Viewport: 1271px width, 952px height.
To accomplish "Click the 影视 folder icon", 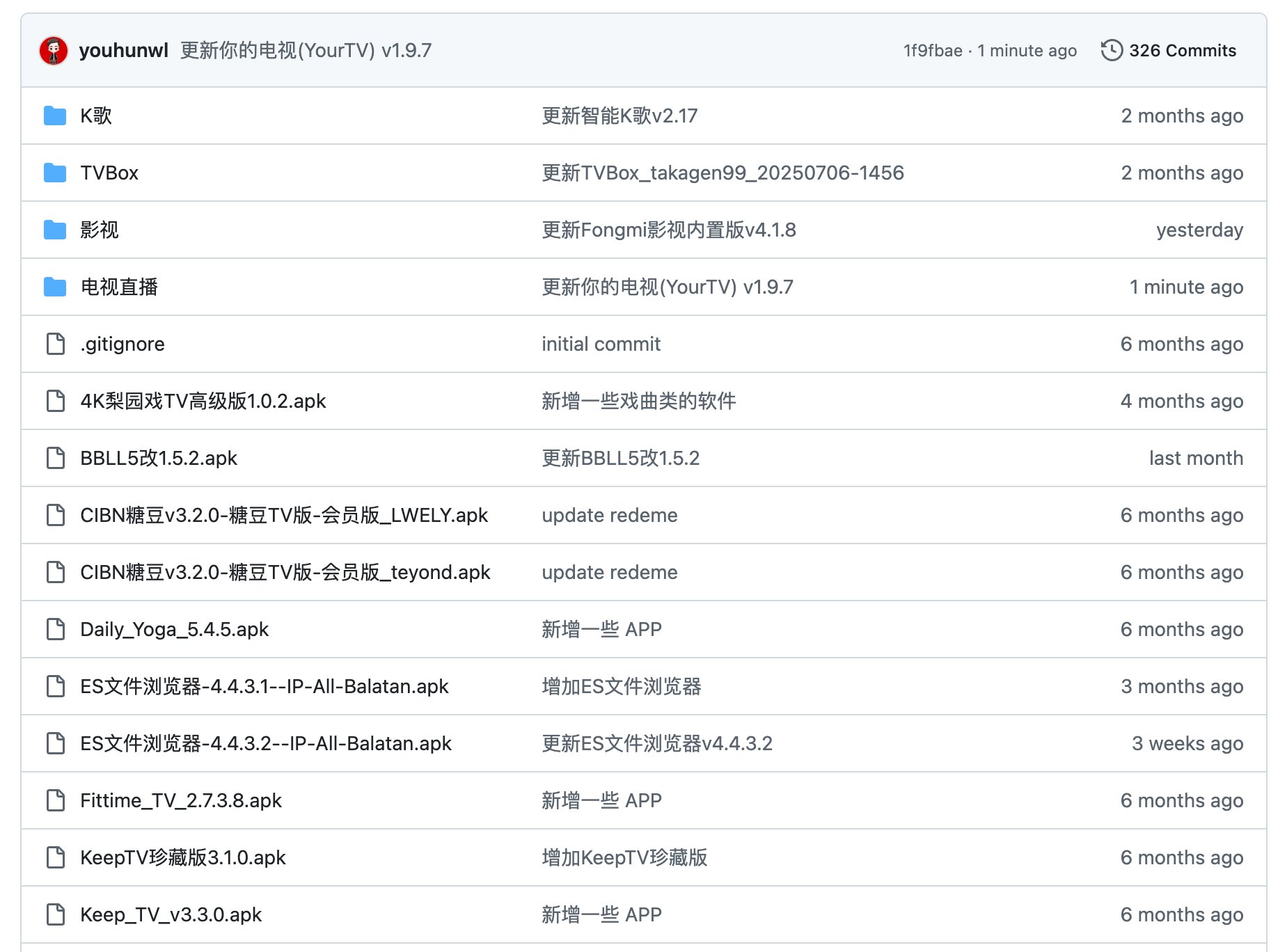I will (55, 230).
